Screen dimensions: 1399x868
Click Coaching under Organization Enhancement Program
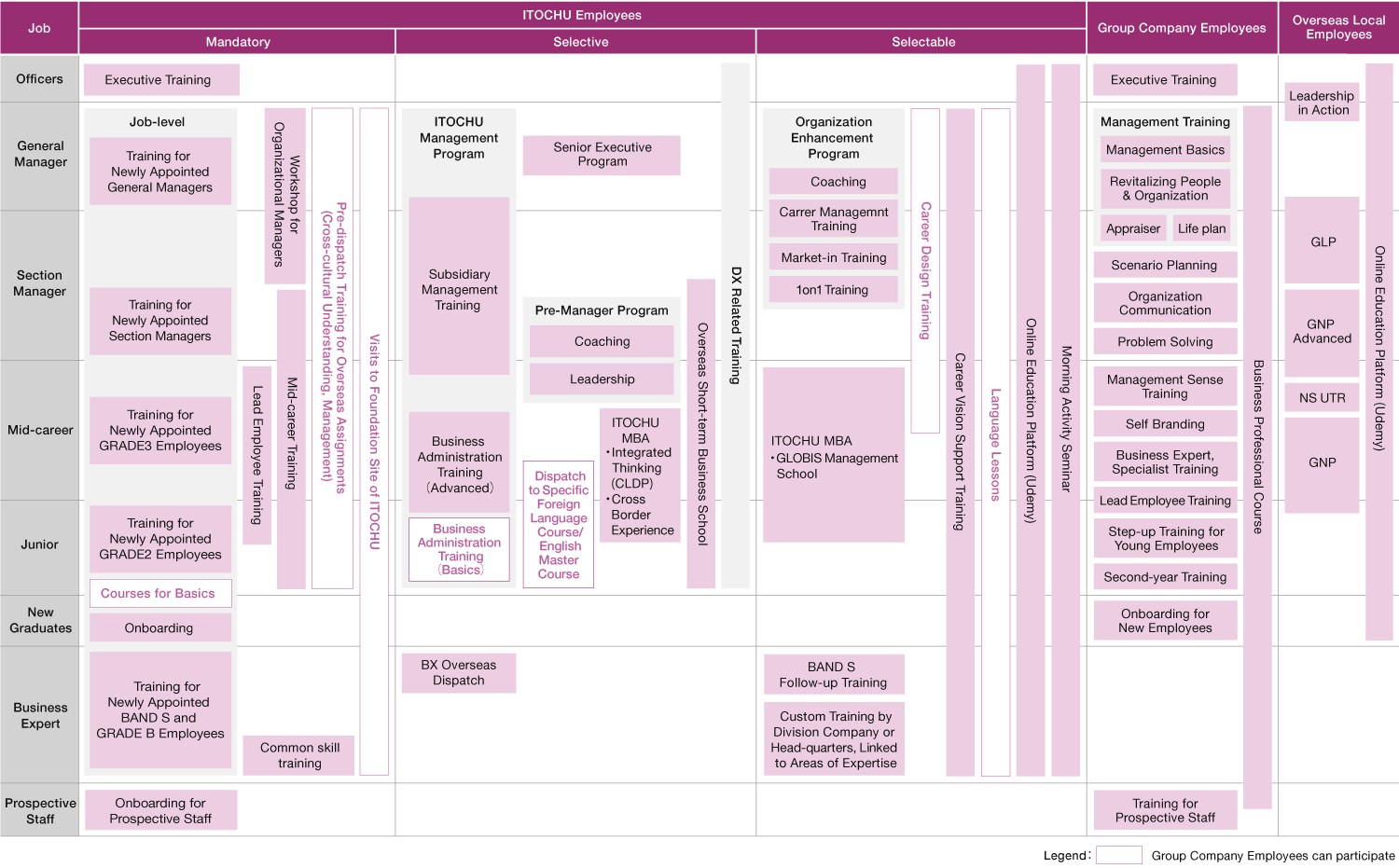coord(834,182)
